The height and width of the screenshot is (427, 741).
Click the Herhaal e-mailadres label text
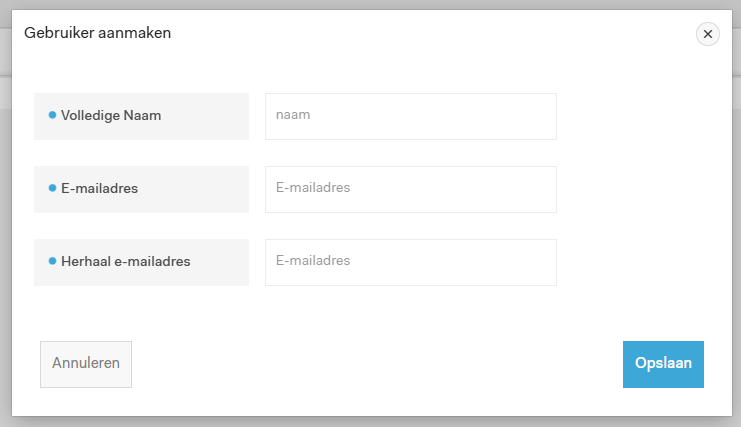tap(126, 261)
